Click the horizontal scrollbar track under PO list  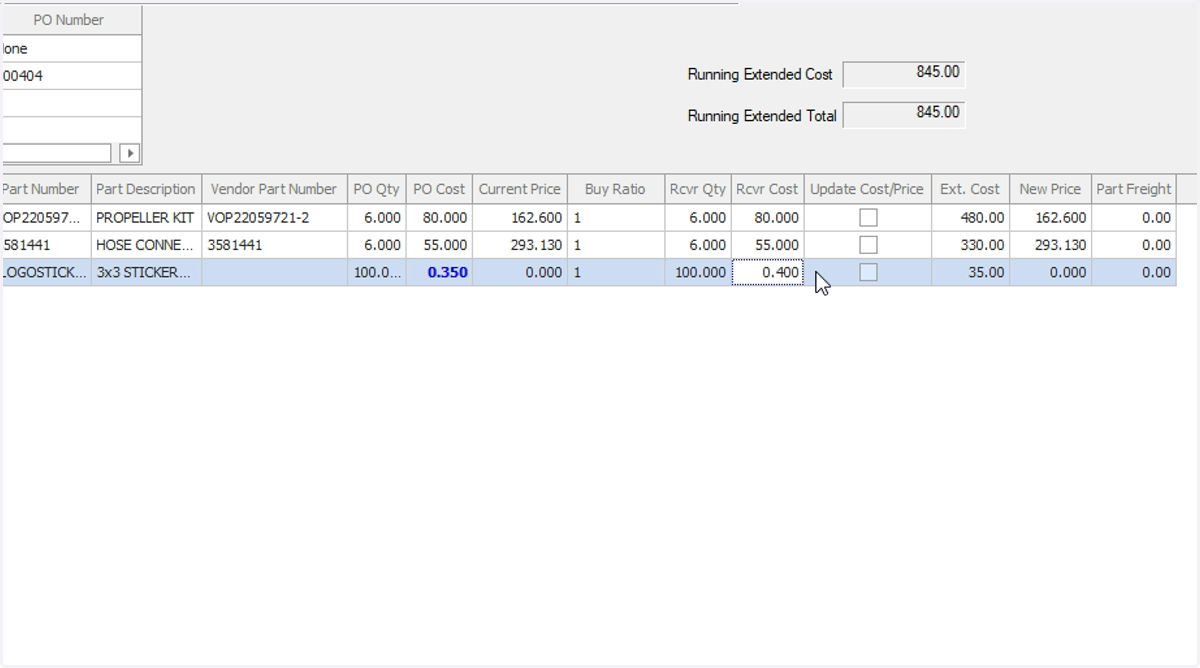[x=56, y=153]
